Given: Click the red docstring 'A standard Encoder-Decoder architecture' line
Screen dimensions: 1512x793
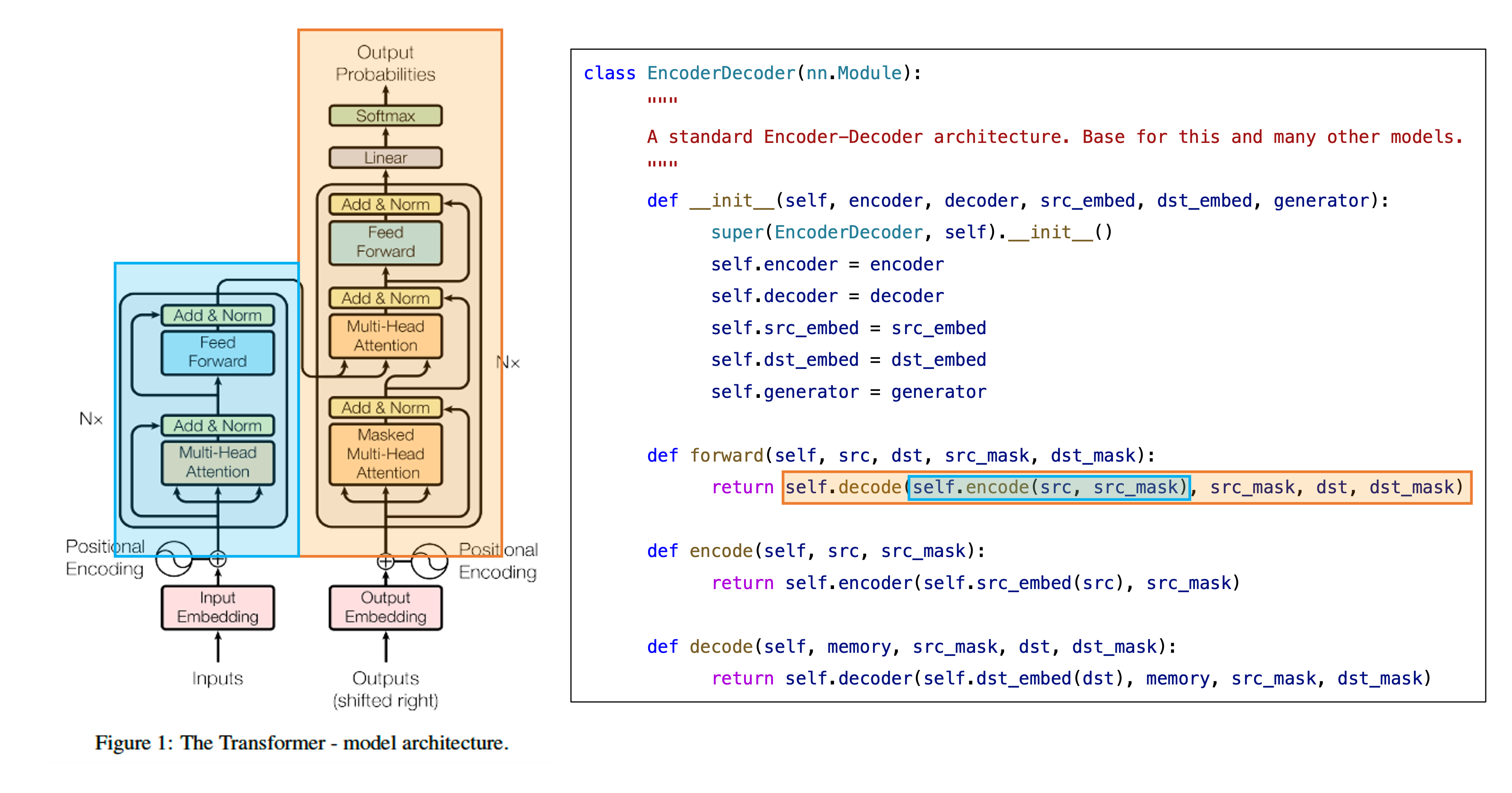Looking at the screenshot, I should [1055, 137].
